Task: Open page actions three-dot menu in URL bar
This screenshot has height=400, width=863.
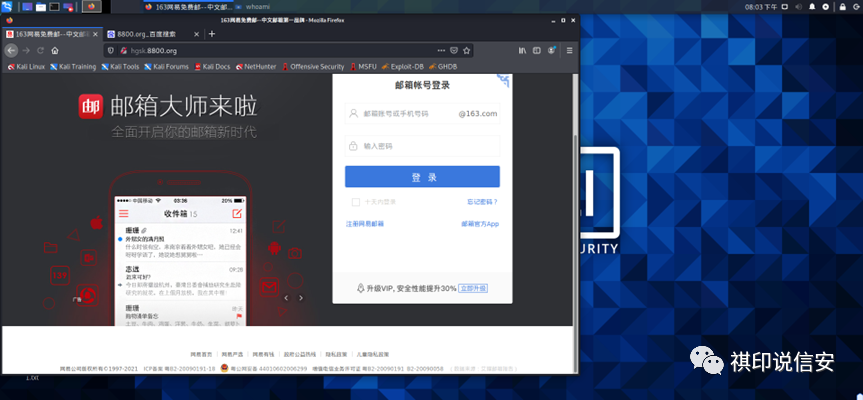Action: pos(439,50)
